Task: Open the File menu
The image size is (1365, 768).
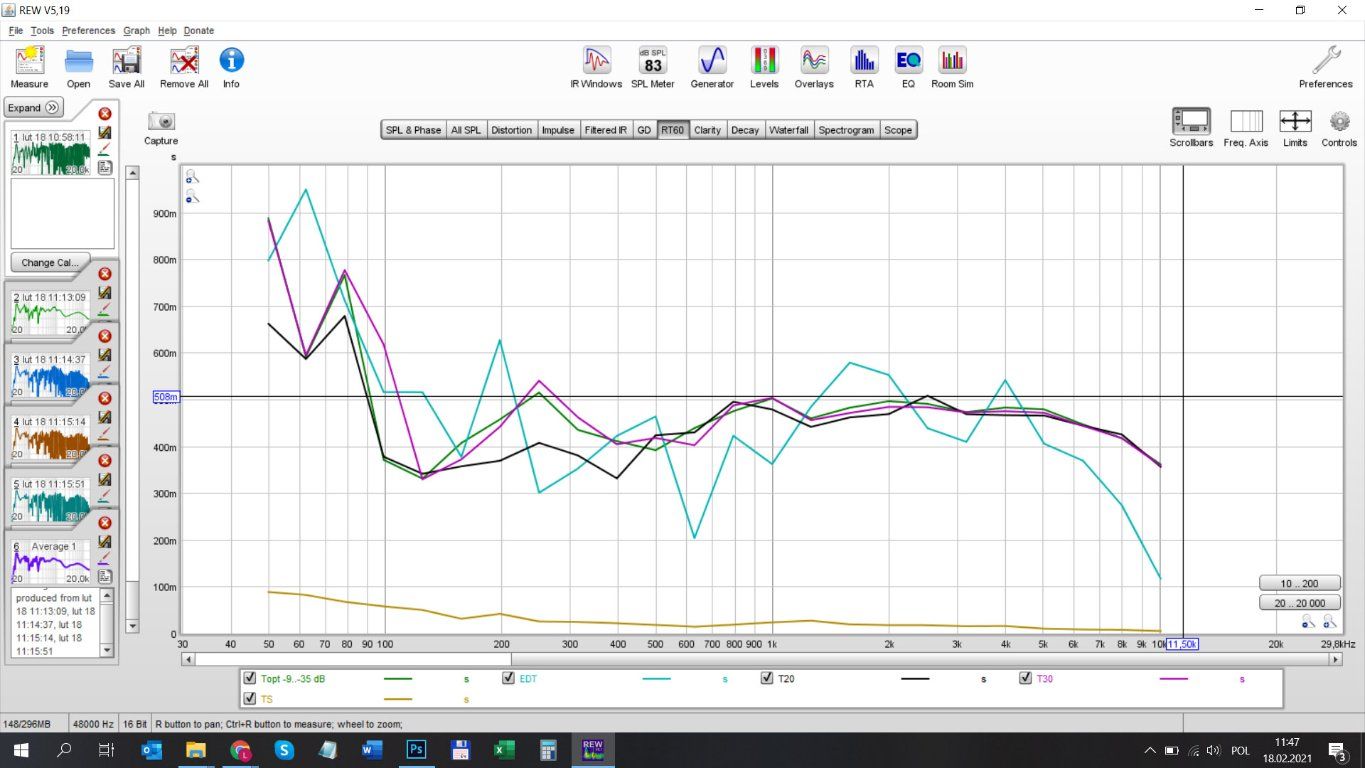Action: coord(16,30)
